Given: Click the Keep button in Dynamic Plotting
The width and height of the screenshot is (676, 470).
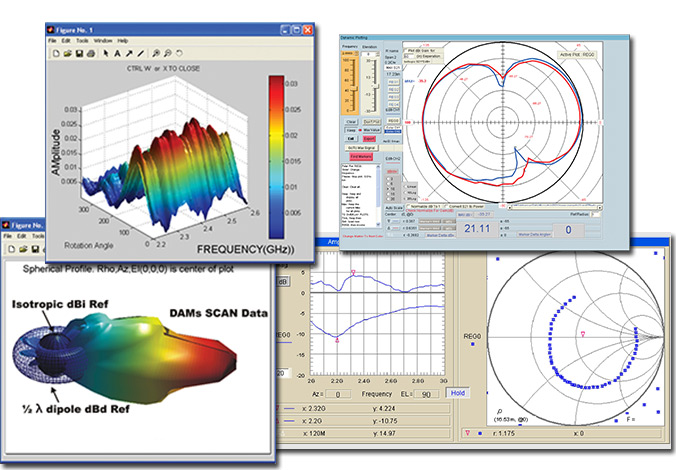Looking at the screenshot, I should [351, 130].
